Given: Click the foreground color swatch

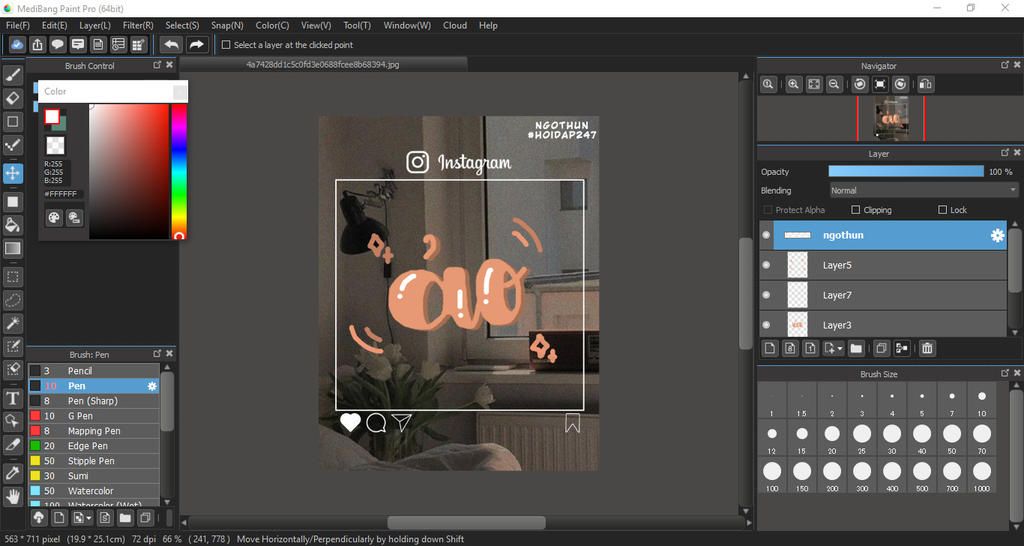Looking at the screenshot, I should point(52,117).
